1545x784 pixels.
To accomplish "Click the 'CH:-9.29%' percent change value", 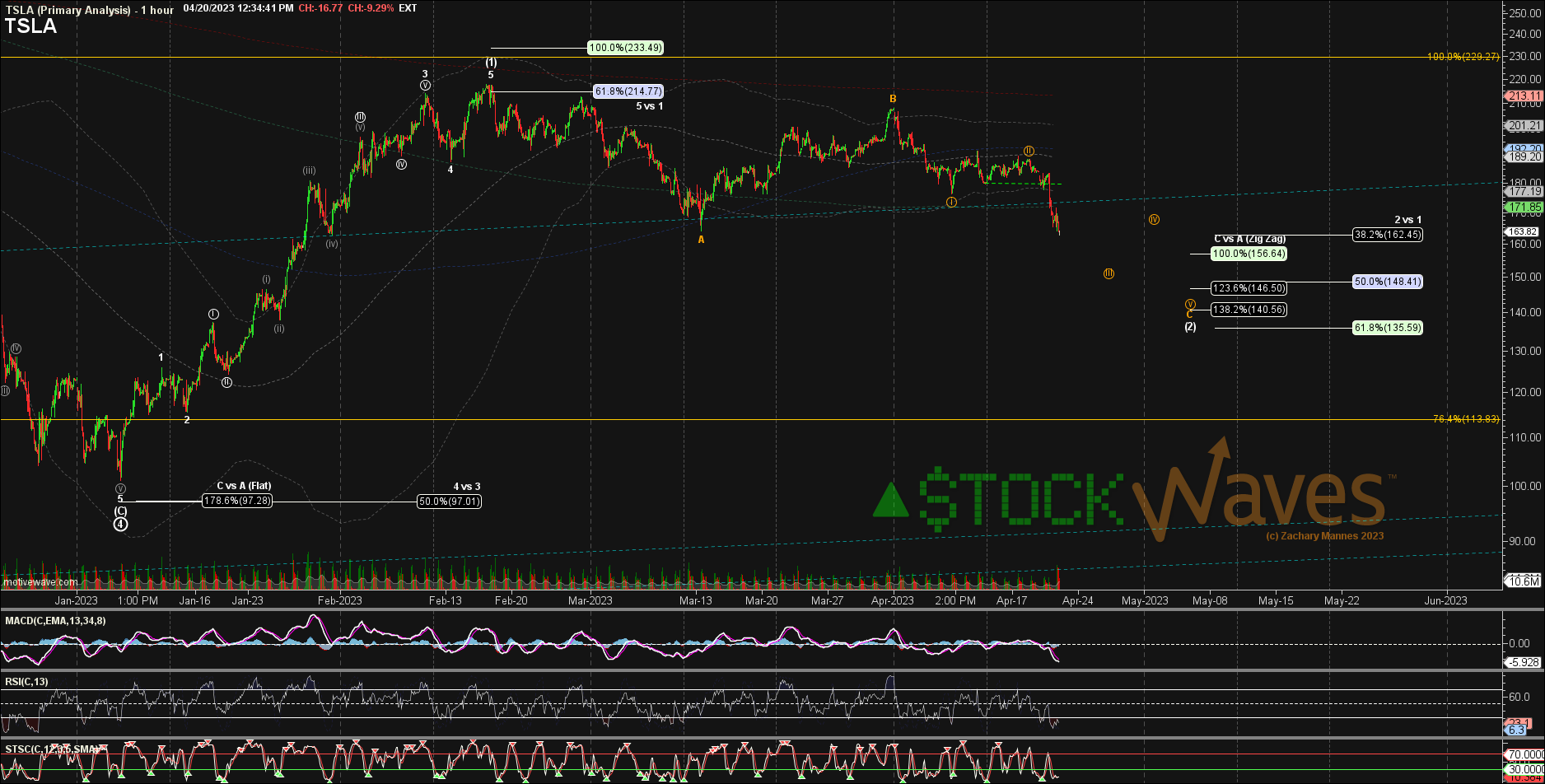I will click(371, 8).
